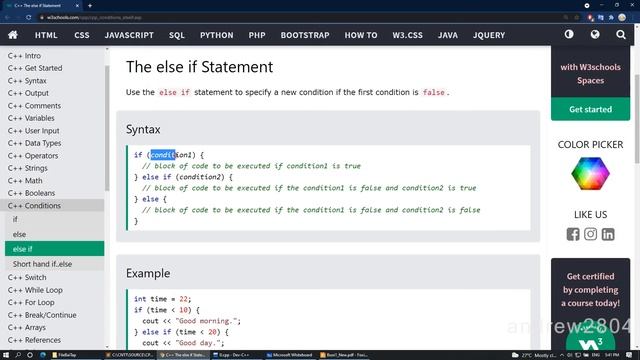Screen dimensions: 640x360
Task: Open the LinkedIn icon under Like Us
Action: 608,234
